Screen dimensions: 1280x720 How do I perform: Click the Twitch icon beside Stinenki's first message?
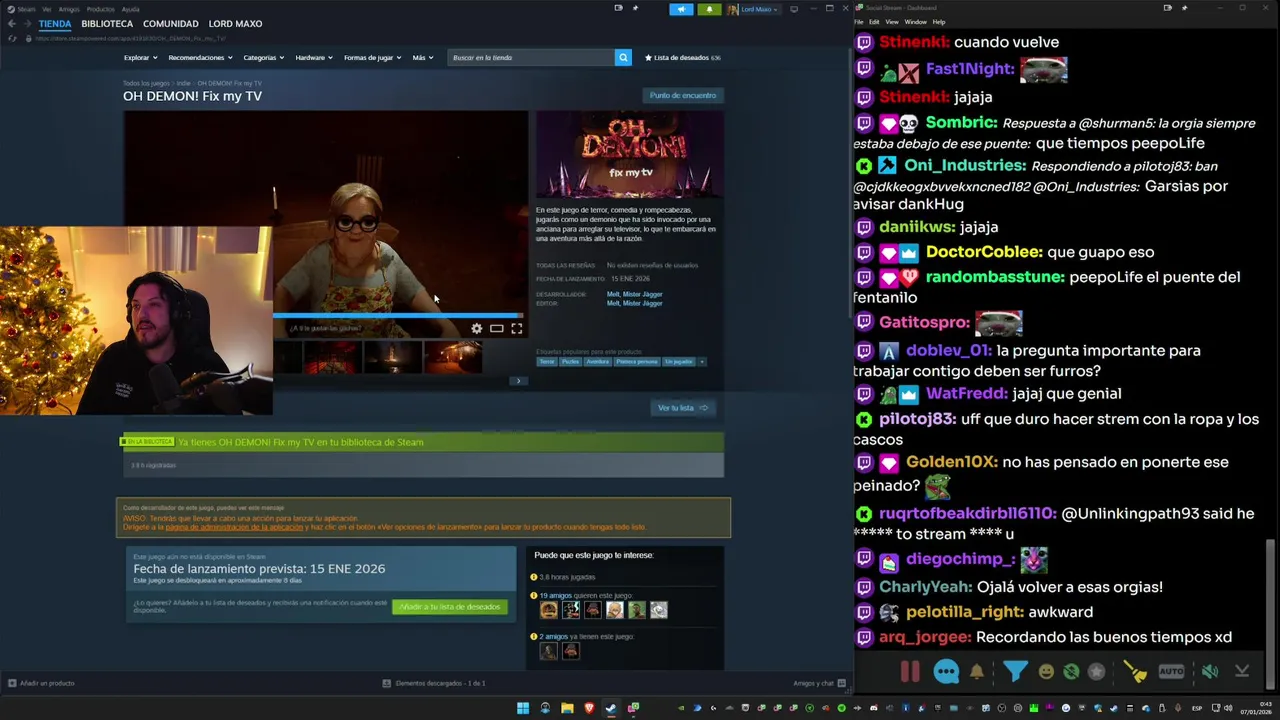[x=864, y=42]
